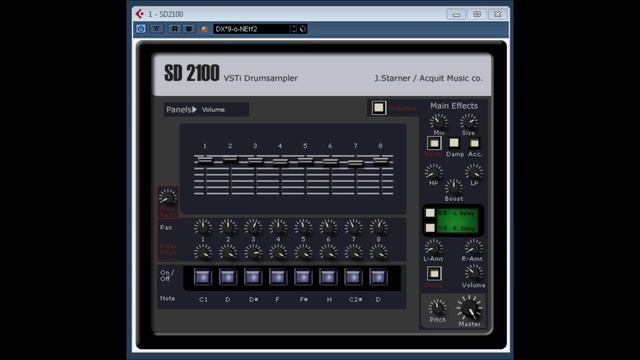This screenshot has height=360, width=640.
Task: Click the Boost knob
Action: tap(453, 187)
